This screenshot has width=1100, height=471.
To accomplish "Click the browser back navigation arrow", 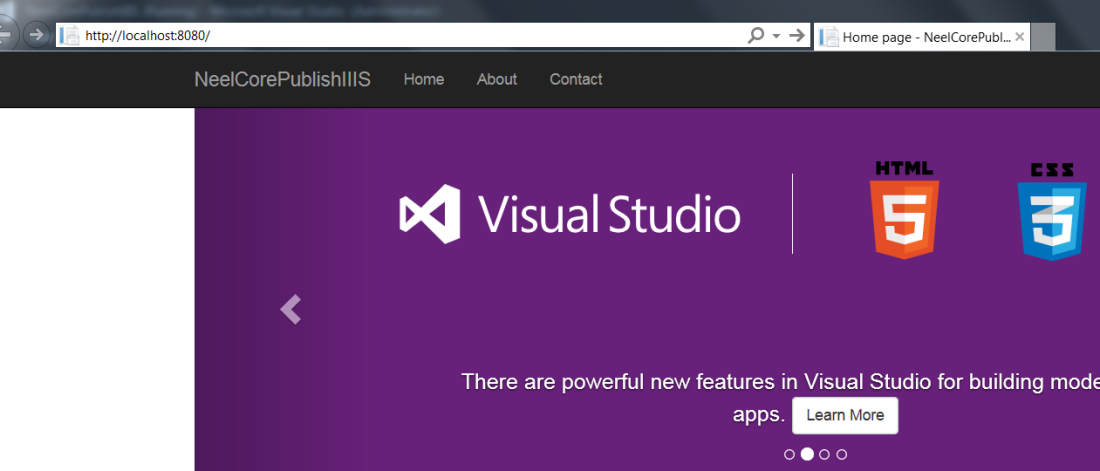I will tap(6, 34).
